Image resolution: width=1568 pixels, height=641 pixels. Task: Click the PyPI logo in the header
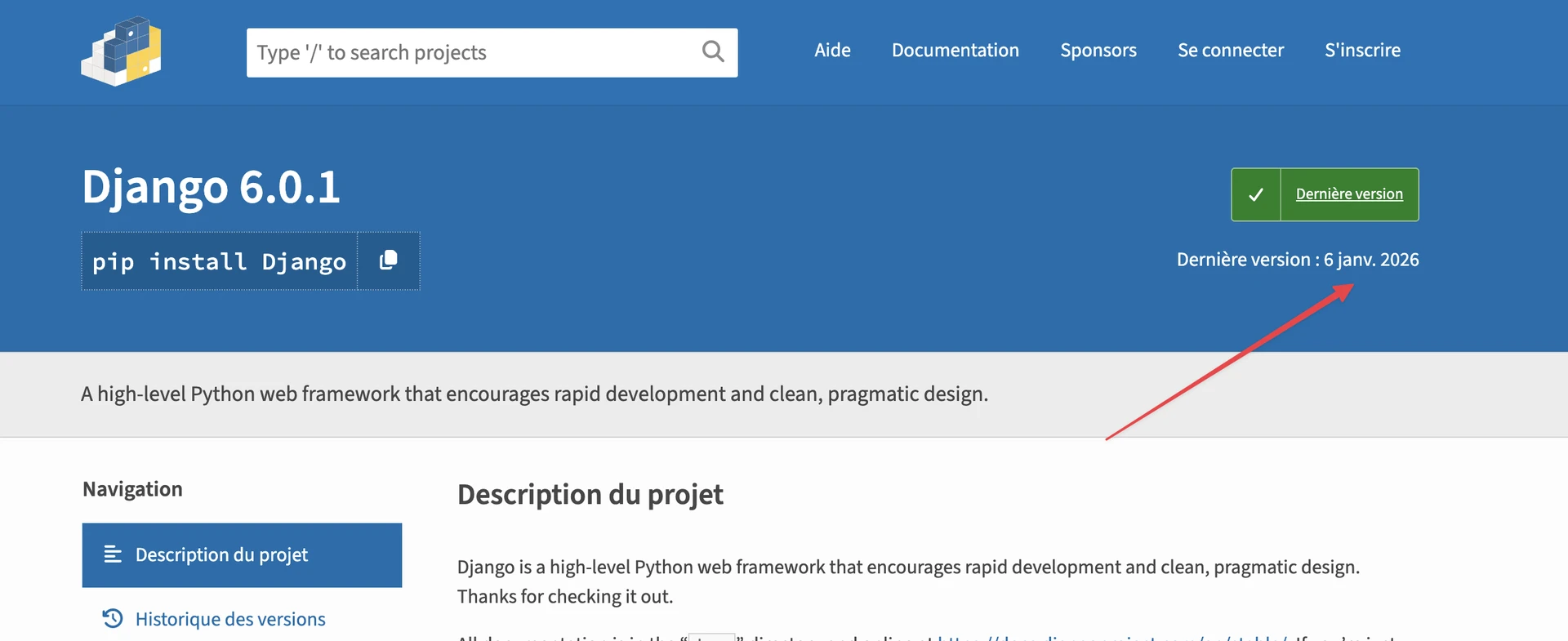(121, 51)
